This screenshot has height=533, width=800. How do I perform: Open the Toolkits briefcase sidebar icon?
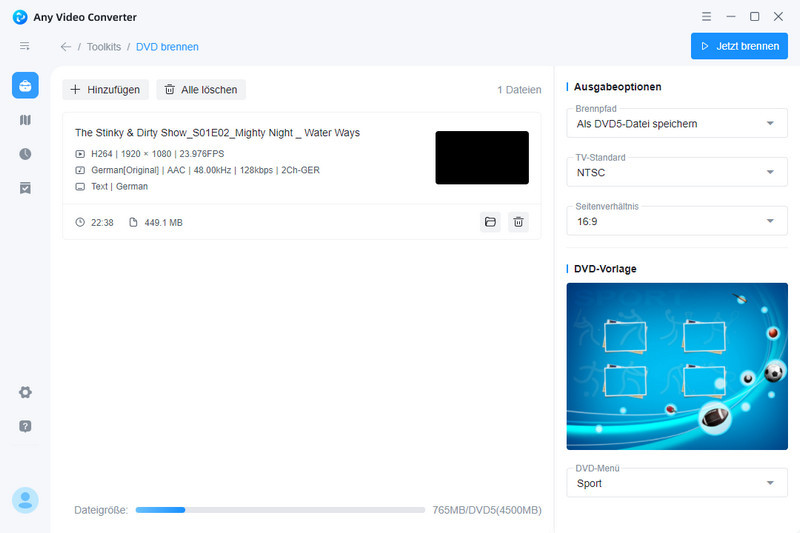coord(25,85)
